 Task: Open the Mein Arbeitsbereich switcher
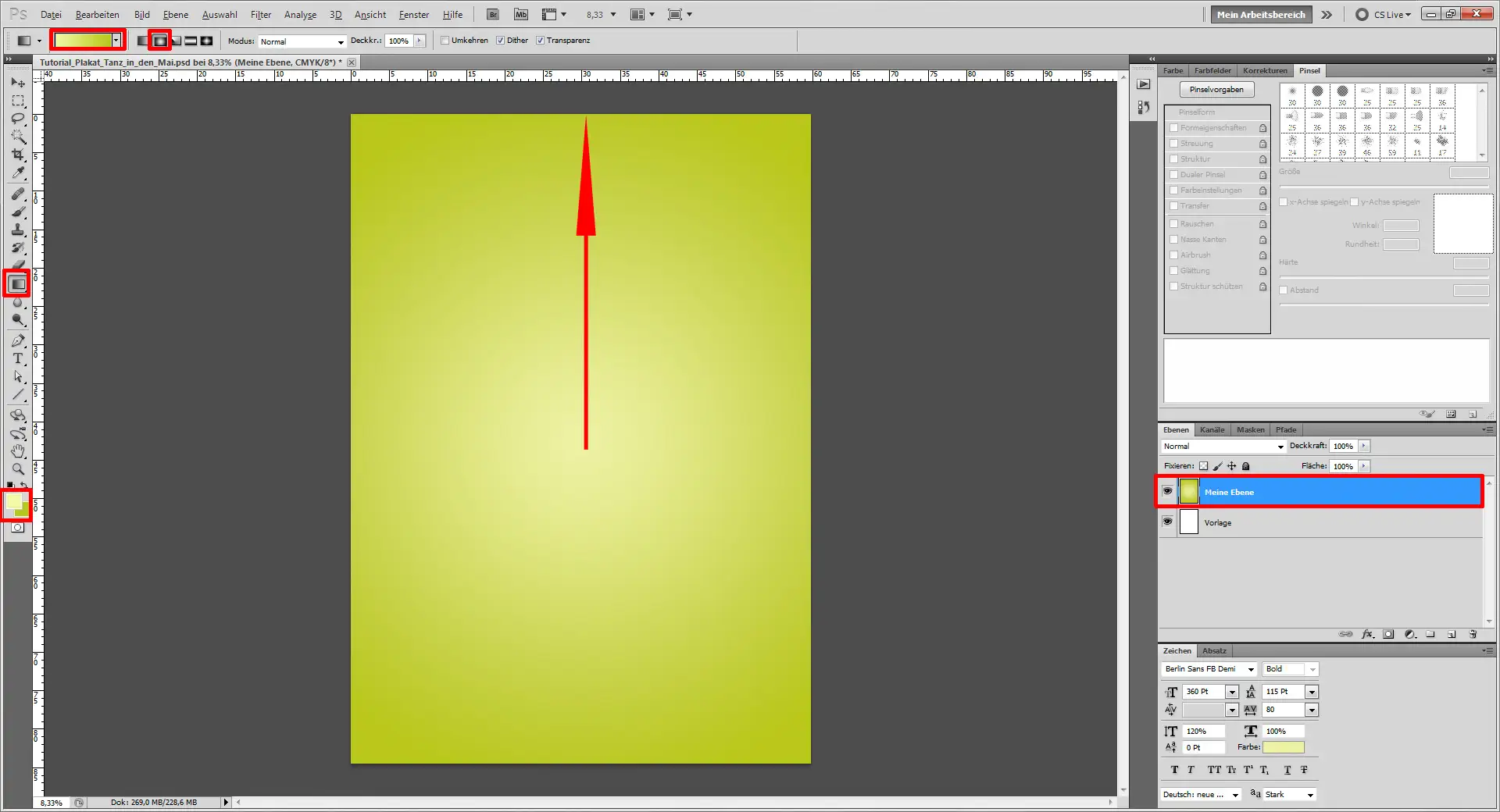[1260, 14]
